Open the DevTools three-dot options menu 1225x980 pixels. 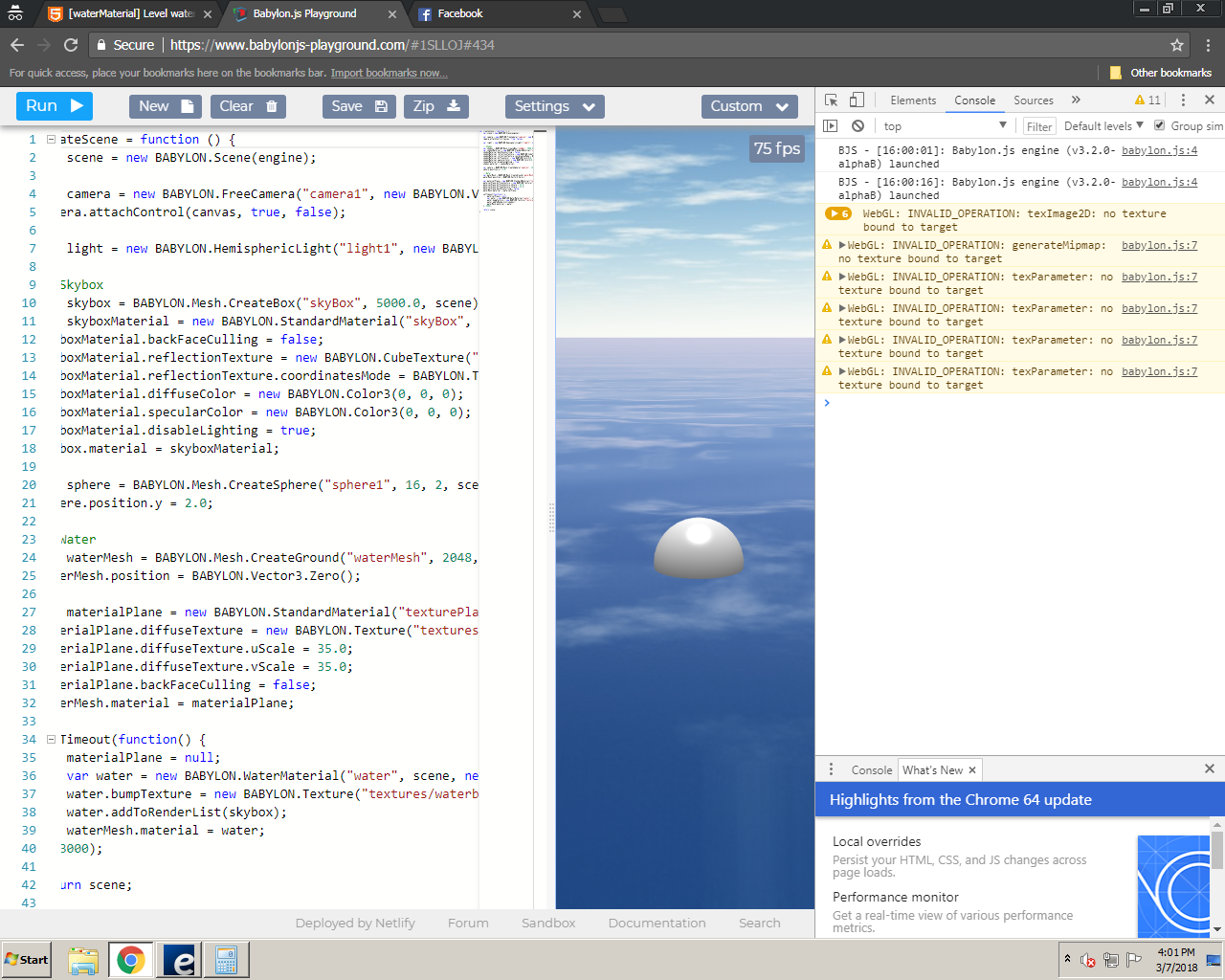tap(1183, 100)
